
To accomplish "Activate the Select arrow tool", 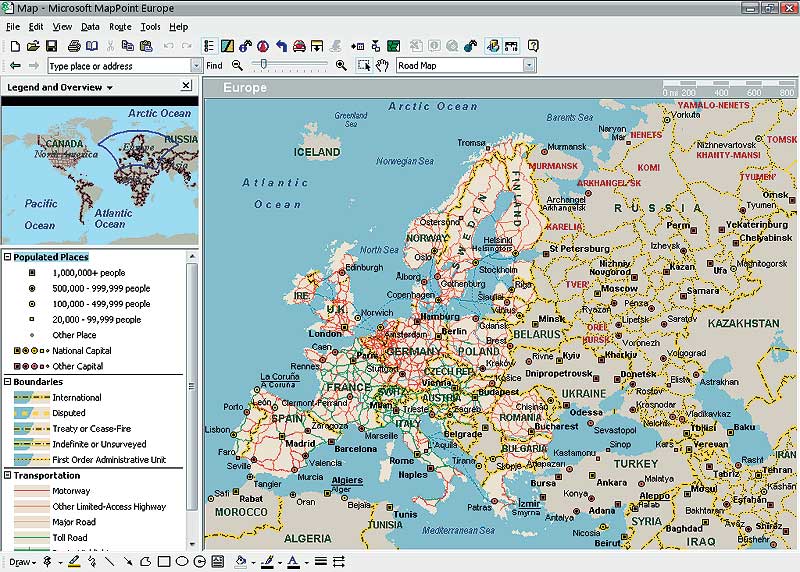I will point(364,65).
